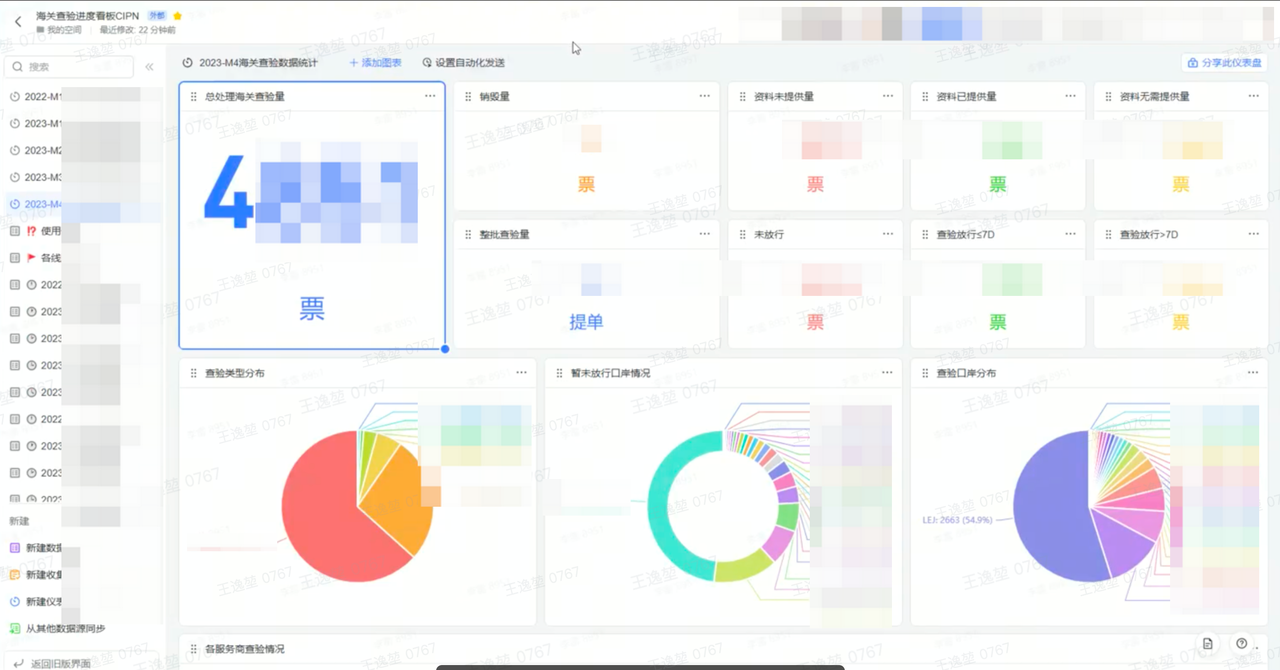Click the document icon at bottom right
The image size is (1280, 670).
1208,644
